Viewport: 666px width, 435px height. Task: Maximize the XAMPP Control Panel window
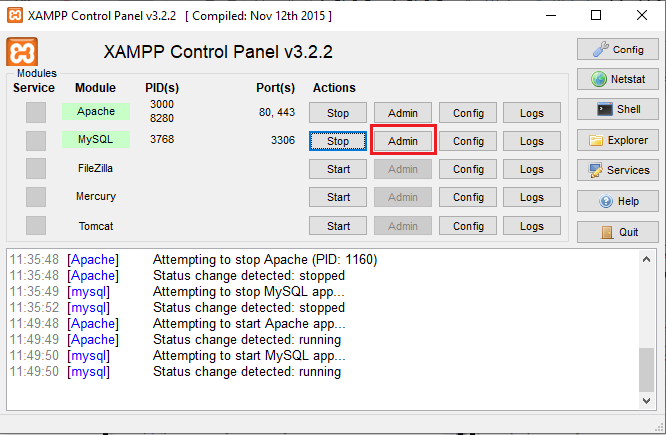(x=596, y=15)
